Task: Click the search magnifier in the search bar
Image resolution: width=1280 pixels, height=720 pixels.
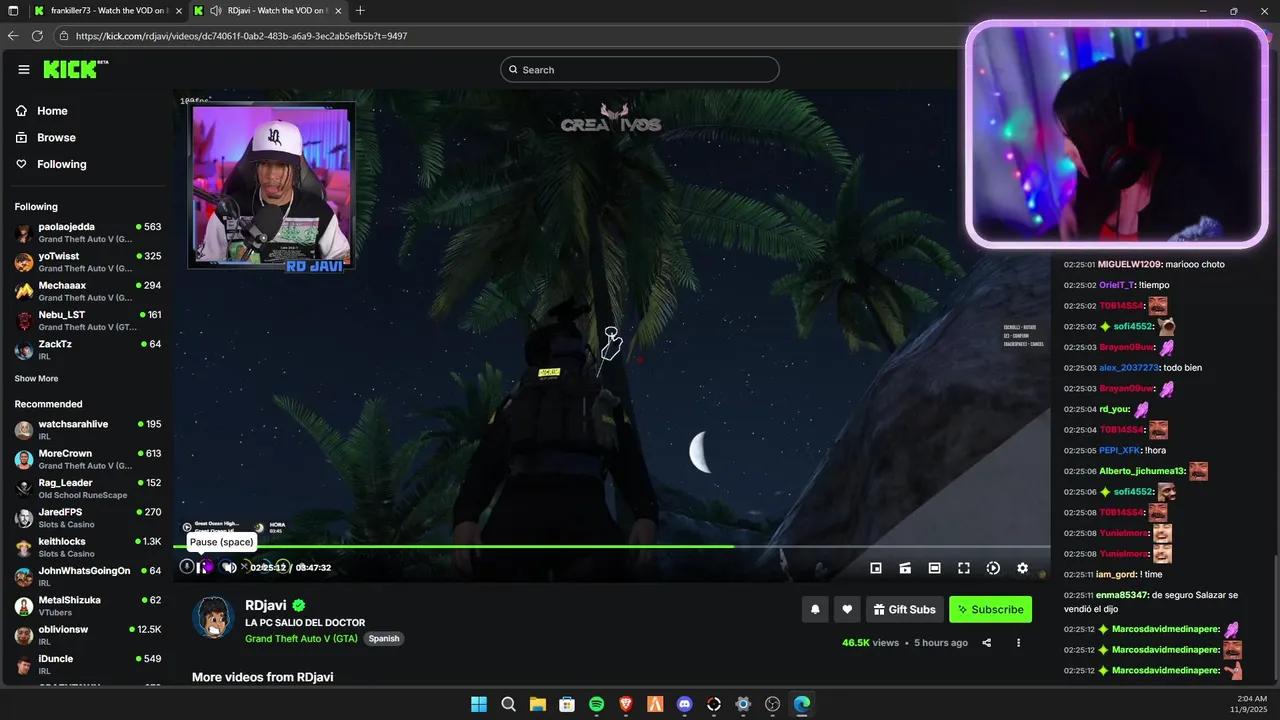Action: [x=513, y=69]
